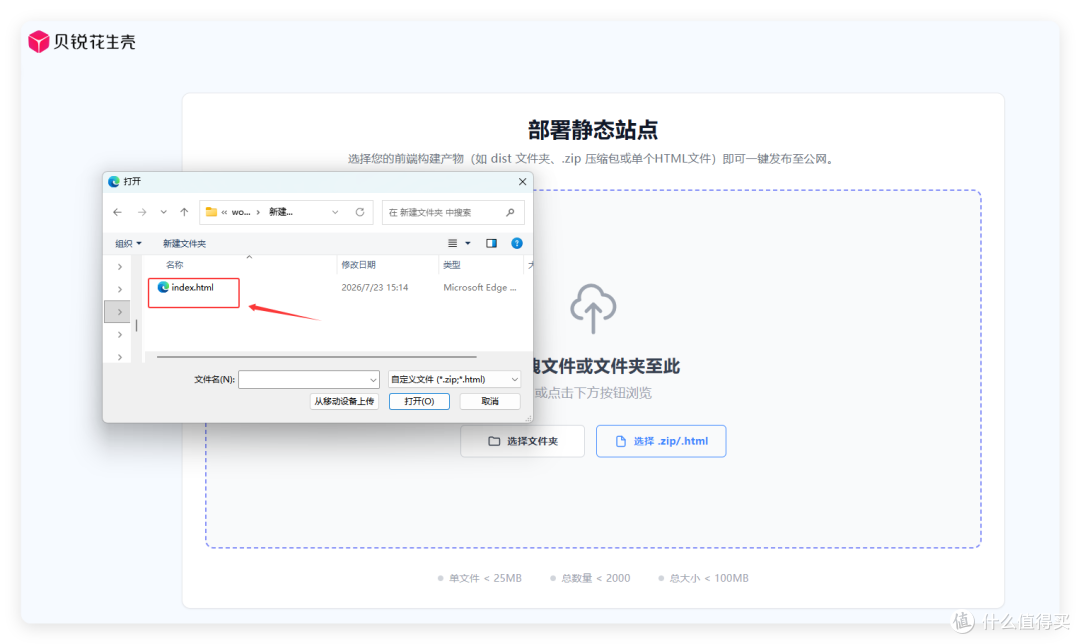Click the cloud upload icon
Screen dimensions: 1080x644
593,308
